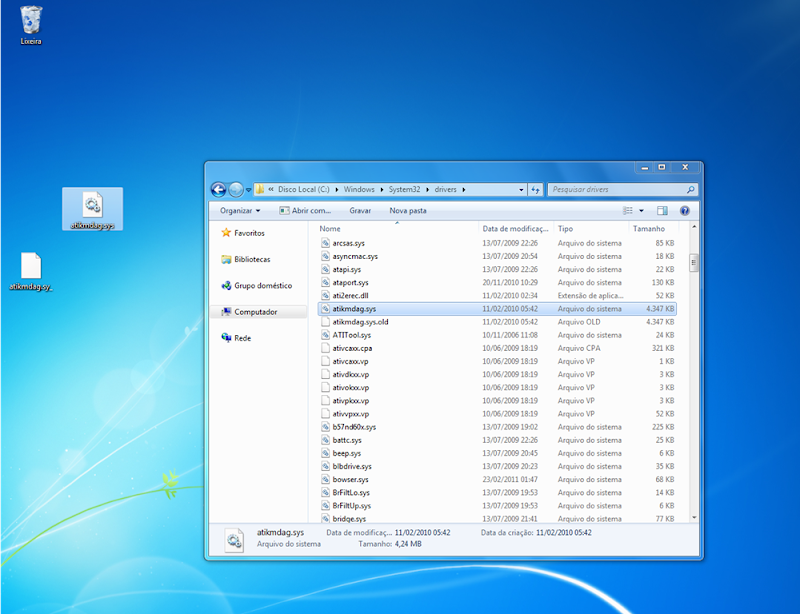Open the view options dropdown arrow
The width and height of the screenshot is (800, 614).
pos(641,211)
